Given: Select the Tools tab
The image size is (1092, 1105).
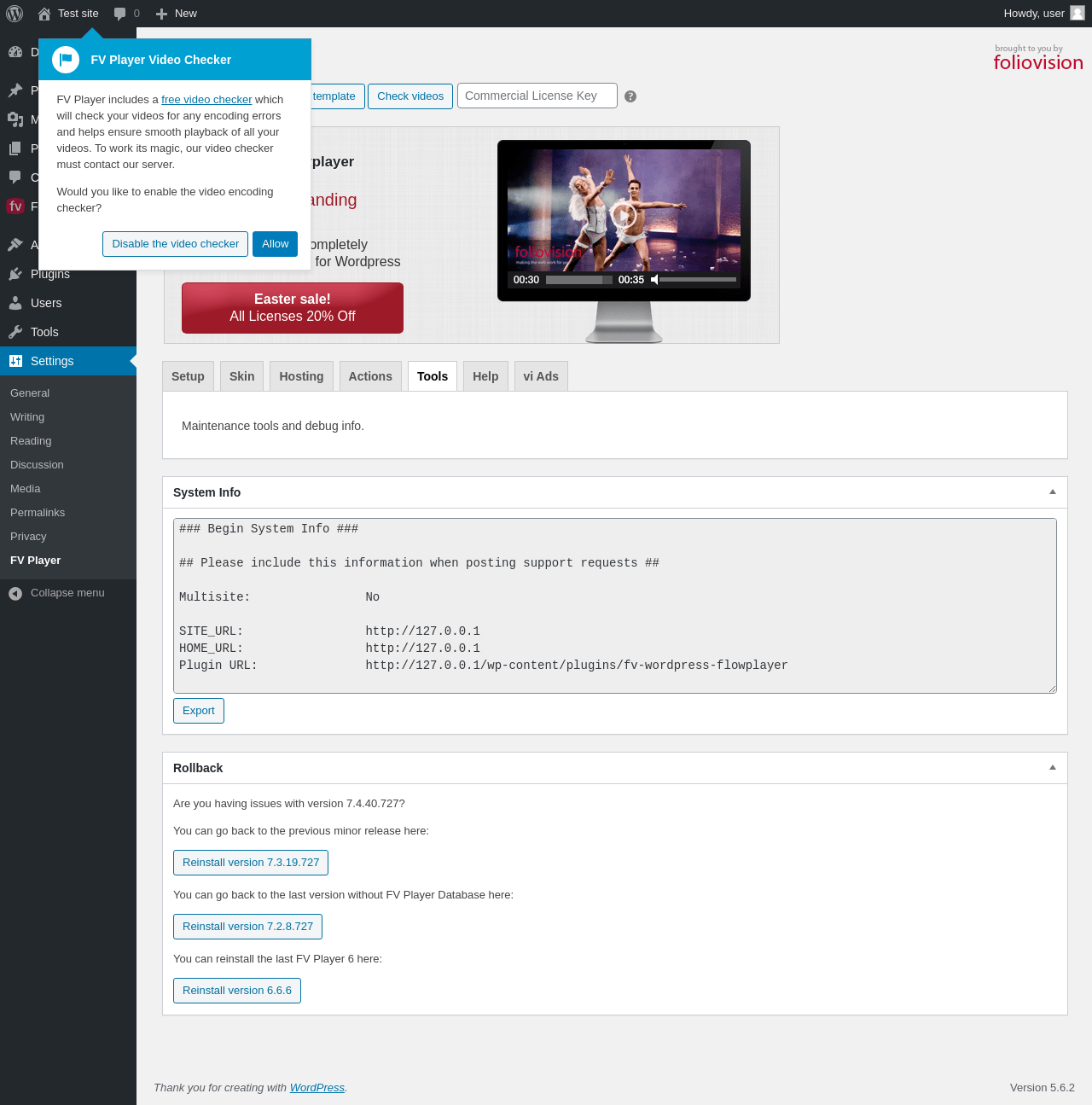Looking at the screenshot, I should (x=433, y=376).
